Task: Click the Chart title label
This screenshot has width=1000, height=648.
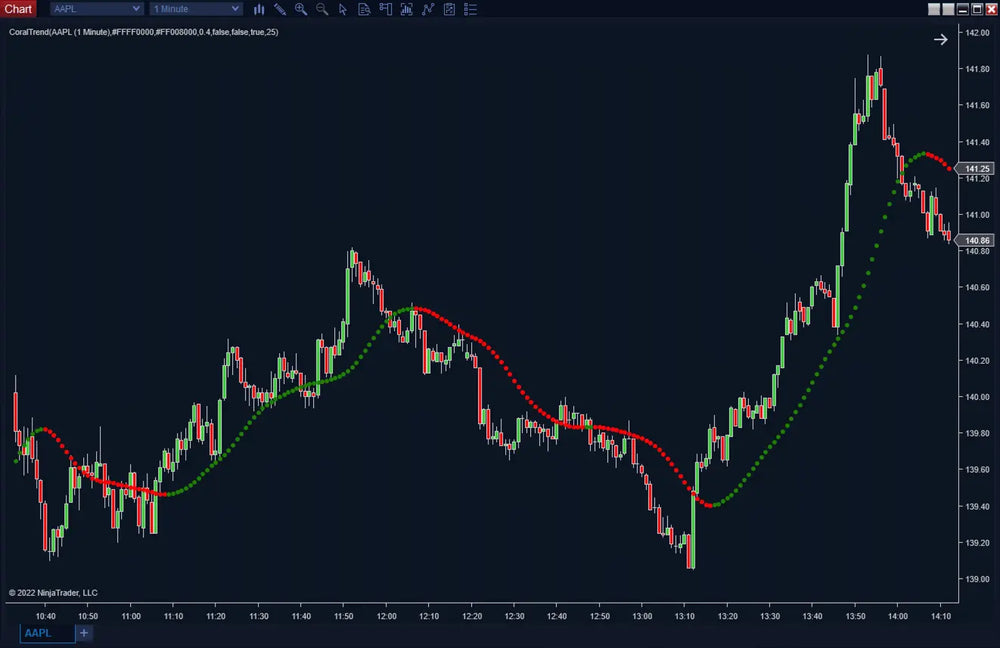Action: (x=19, y=9)
